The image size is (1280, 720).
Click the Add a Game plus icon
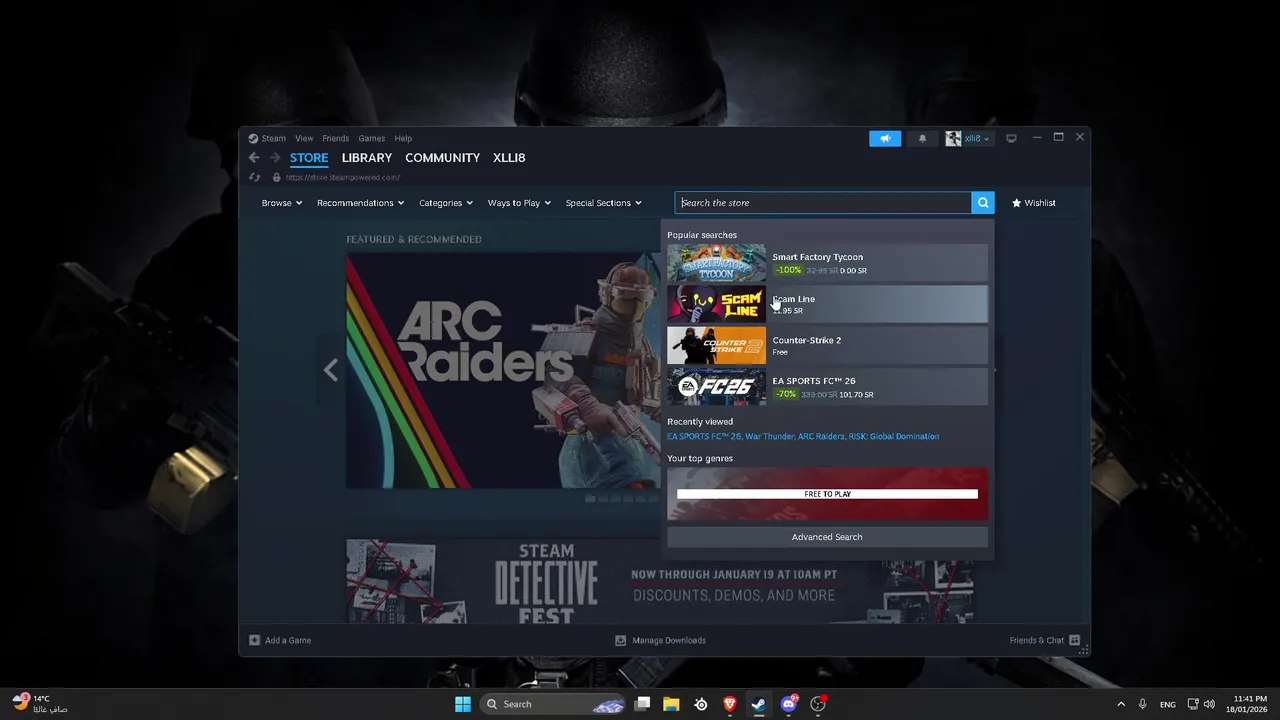click(x=255, y=640)
